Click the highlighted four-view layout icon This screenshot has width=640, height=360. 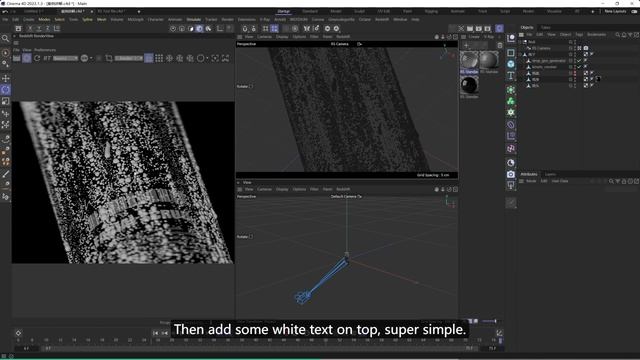(x=274, y=29)
